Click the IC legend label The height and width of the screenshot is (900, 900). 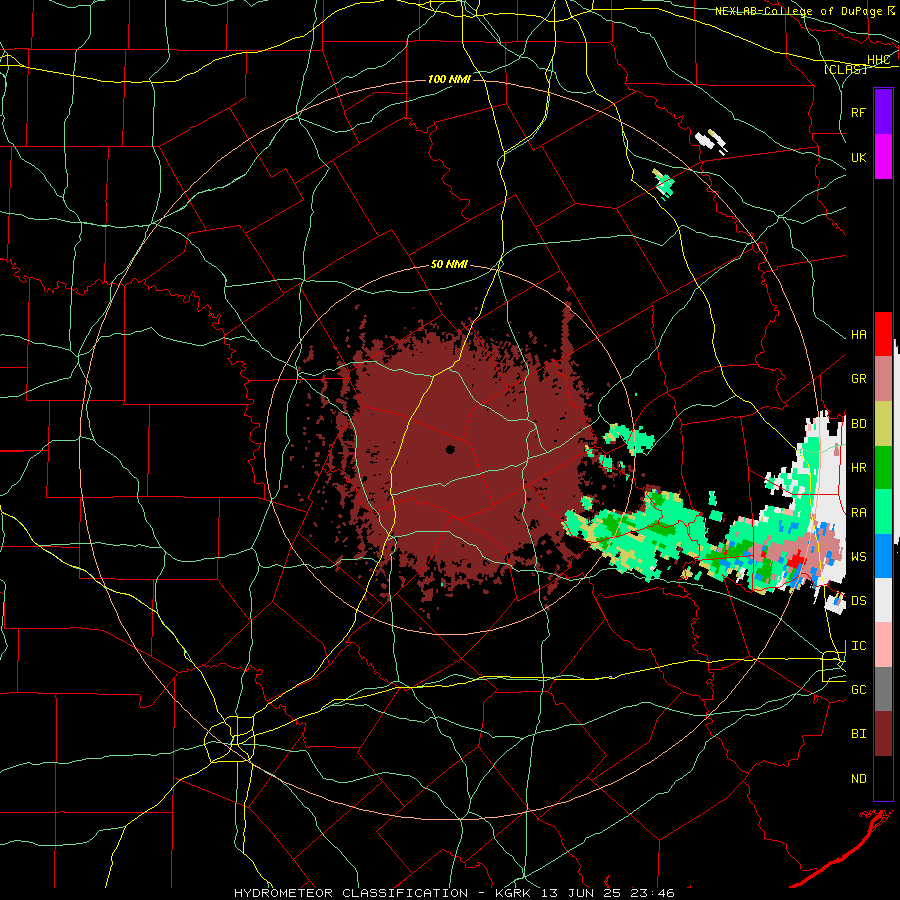858,646
